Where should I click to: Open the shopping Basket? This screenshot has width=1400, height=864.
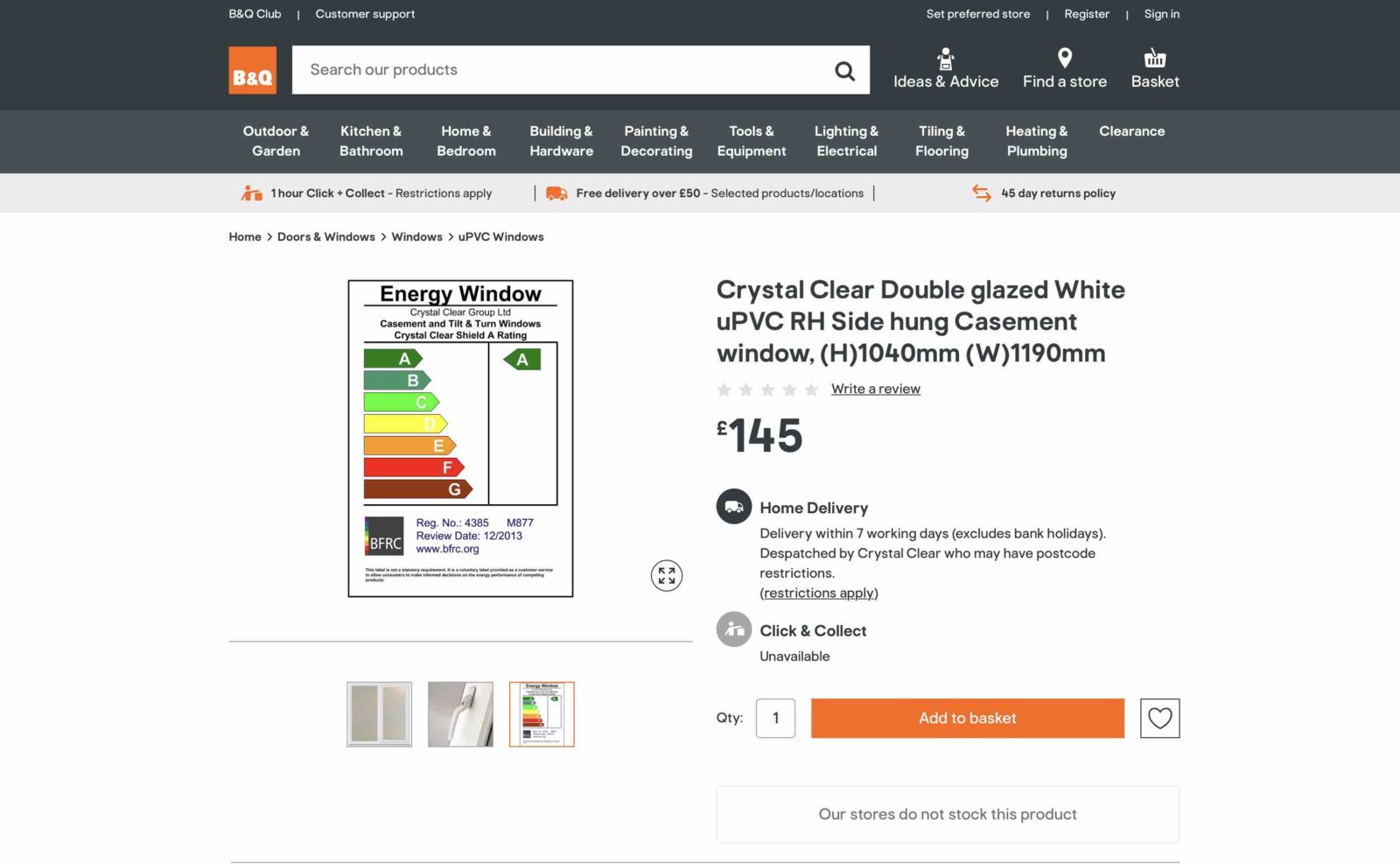click(1154, 69)
